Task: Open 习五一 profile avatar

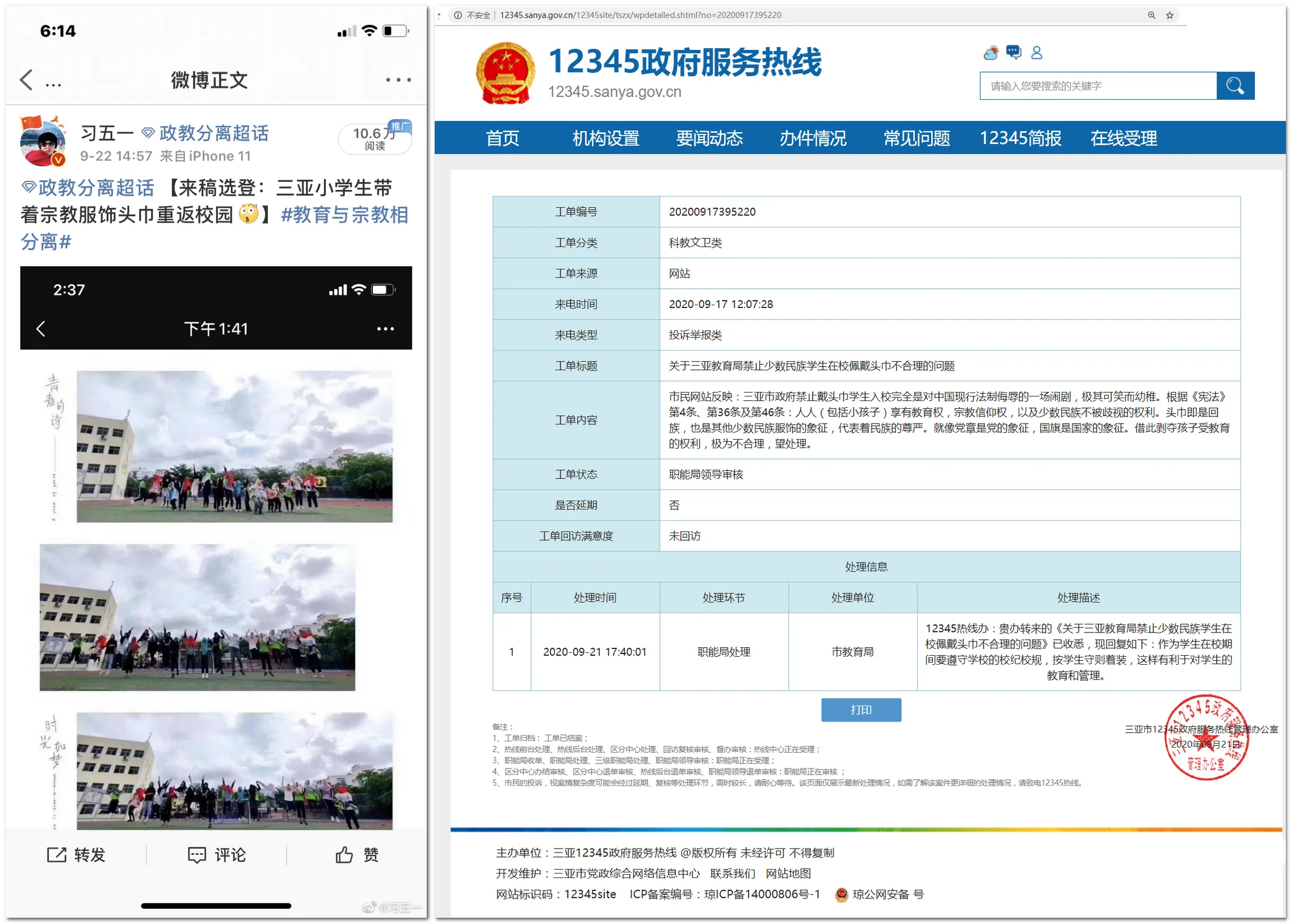Action: point(43,141)
